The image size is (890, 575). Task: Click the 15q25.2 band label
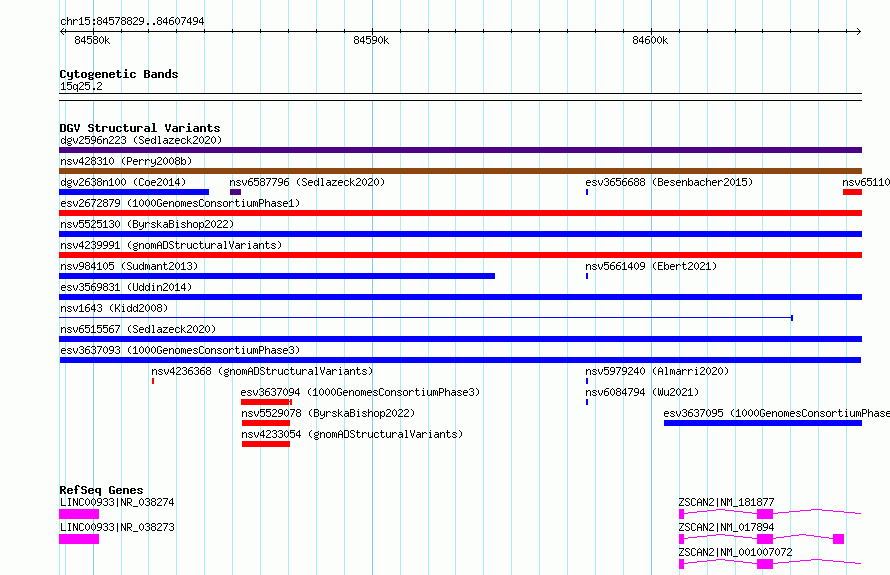(81, 86)
